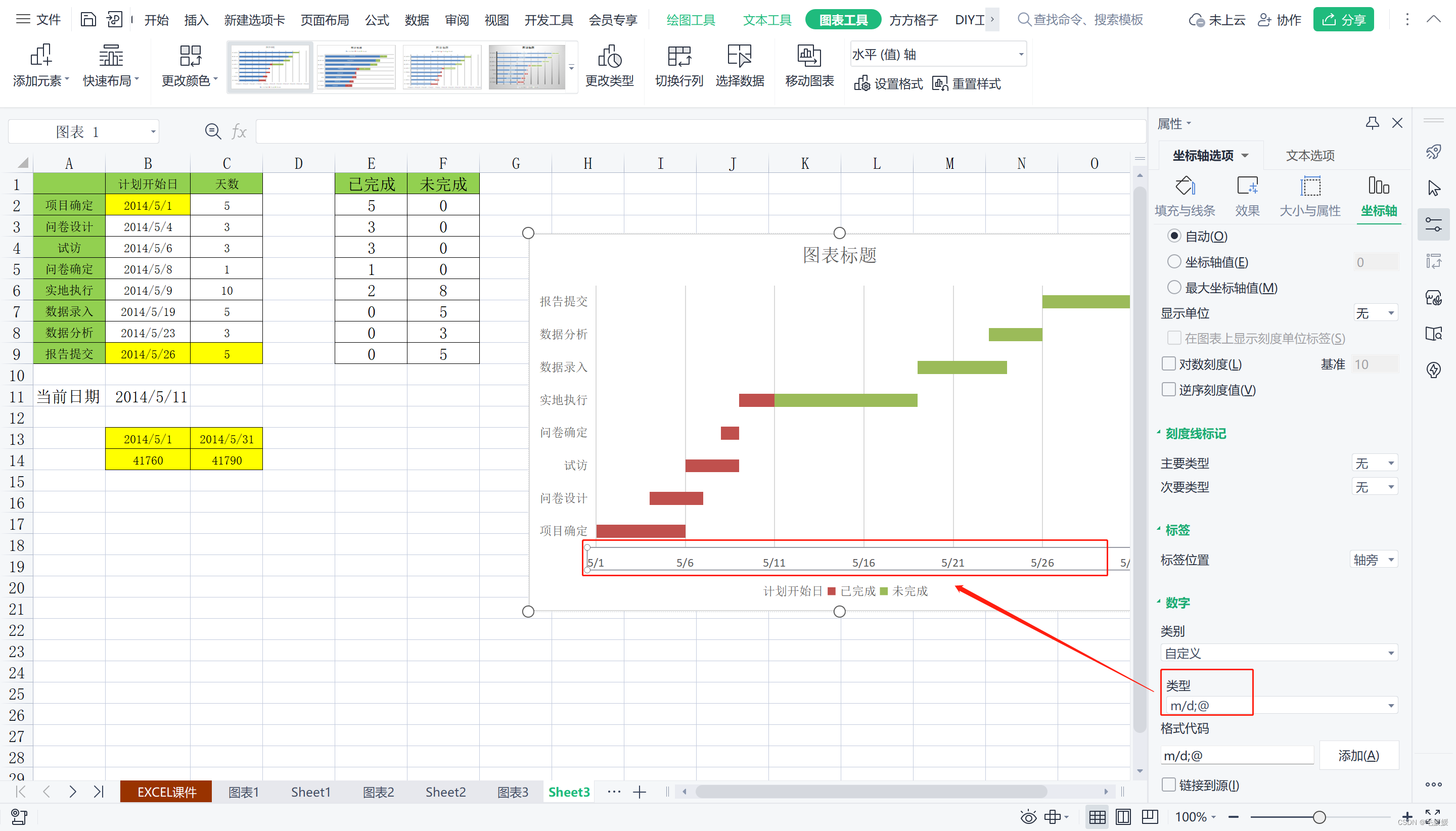This screenshot has height=831, width=1456.
Task: Switch to the 效果 effects icon
Action: (1247, 187)
